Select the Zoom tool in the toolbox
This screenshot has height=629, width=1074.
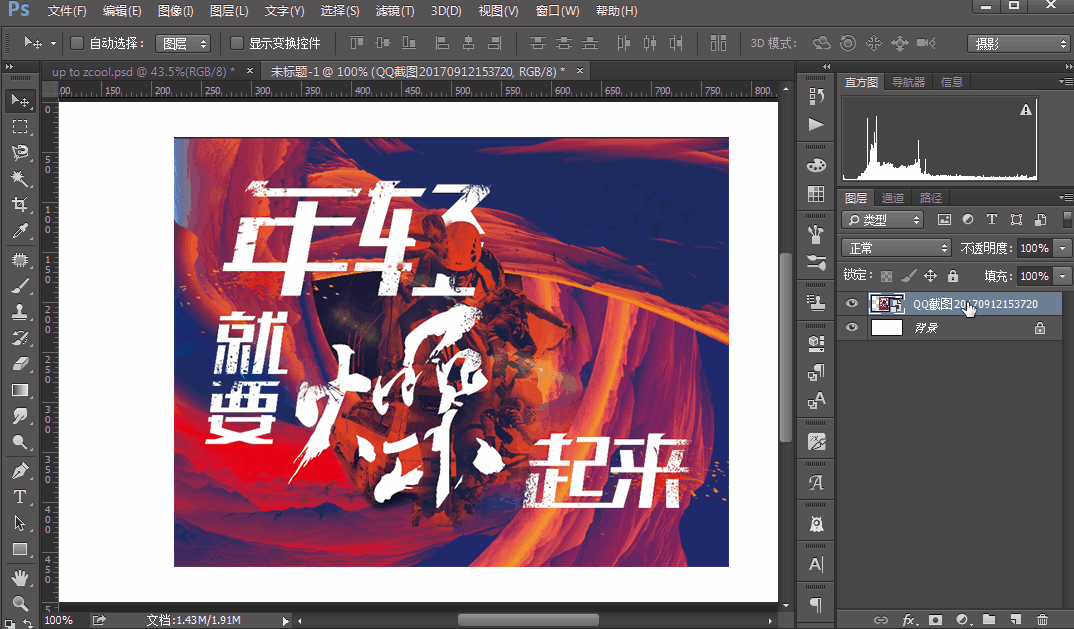point(20,604)
